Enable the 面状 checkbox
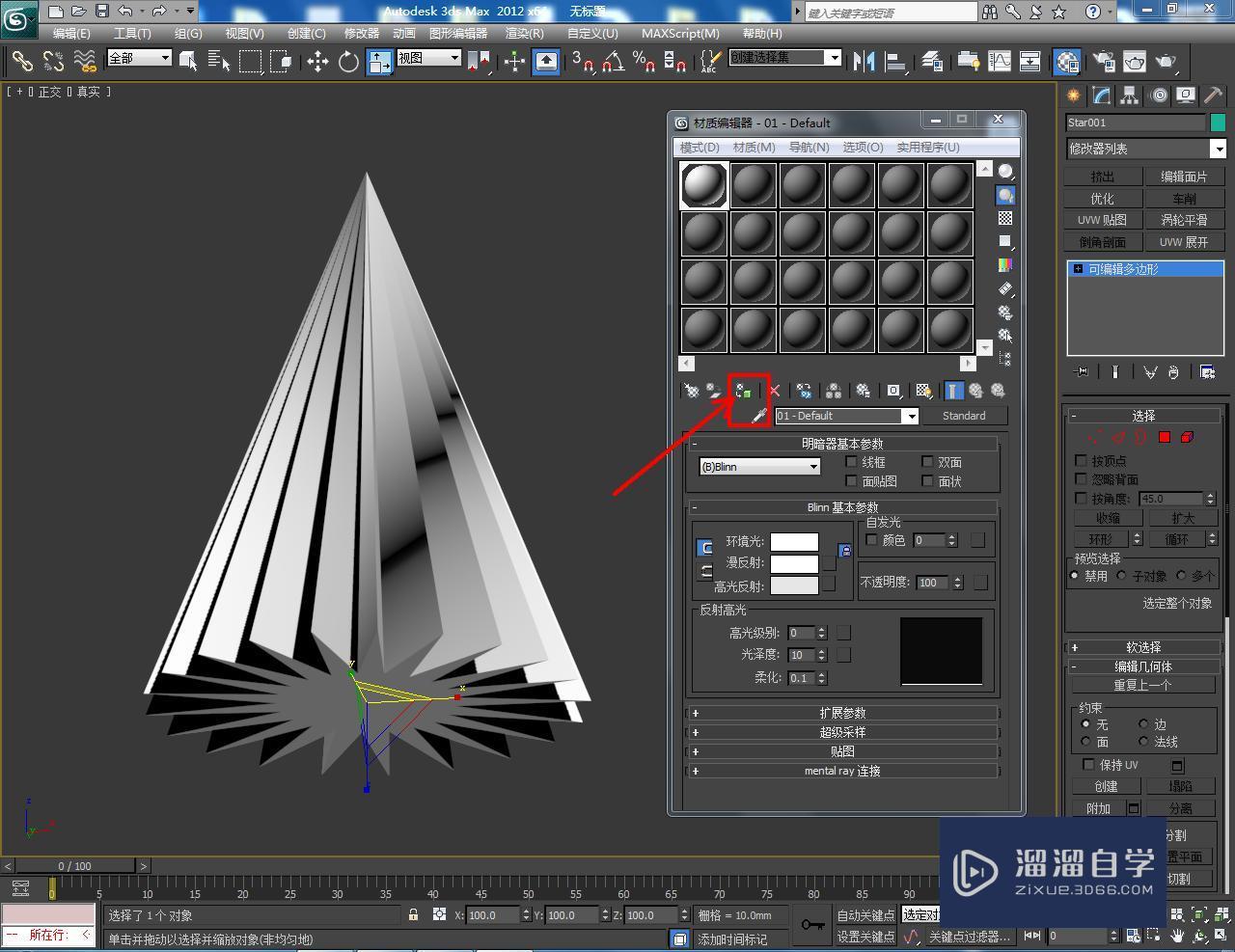The width and height of the screenshot is (1235, 952). click(927, 480)
